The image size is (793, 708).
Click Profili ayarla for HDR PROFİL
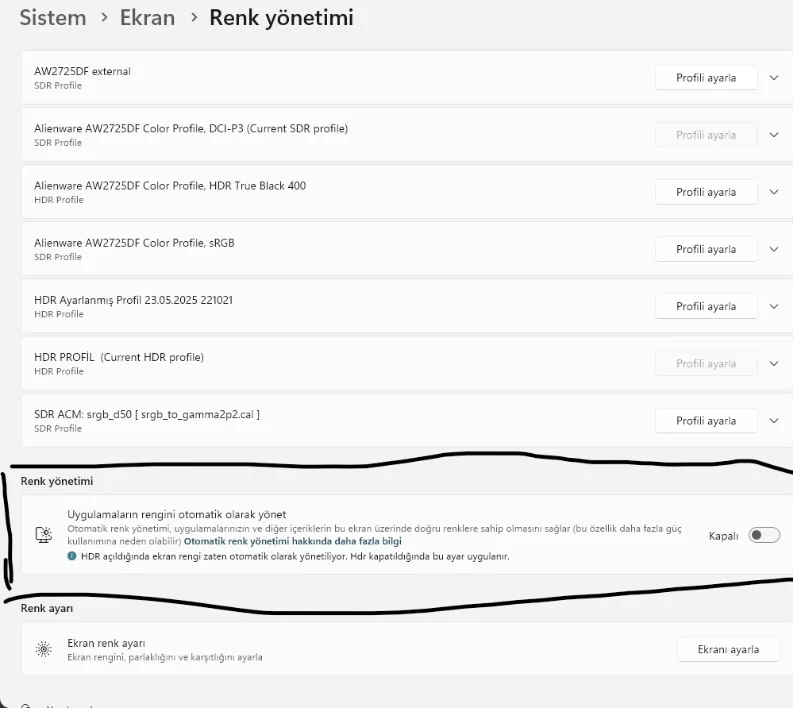(x=706, y=364)
